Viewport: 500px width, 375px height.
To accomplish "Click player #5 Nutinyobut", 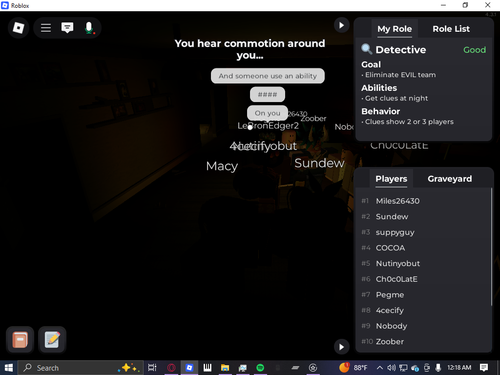I will click(x=423, y=264).
